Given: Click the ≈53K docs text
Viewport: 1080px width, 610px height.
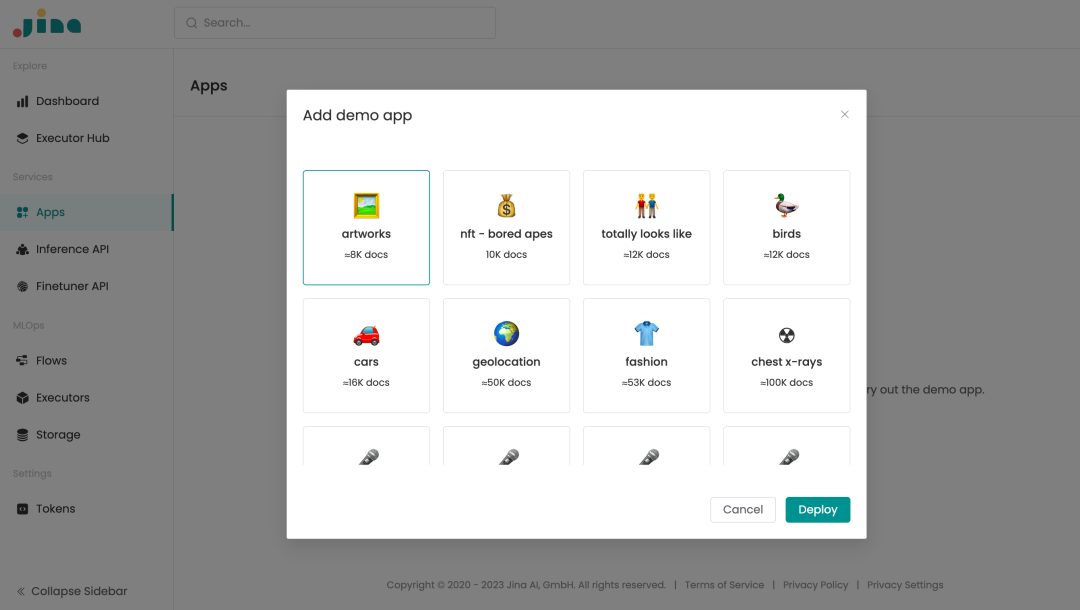Looking at the screenshot, I should [647, 383].
